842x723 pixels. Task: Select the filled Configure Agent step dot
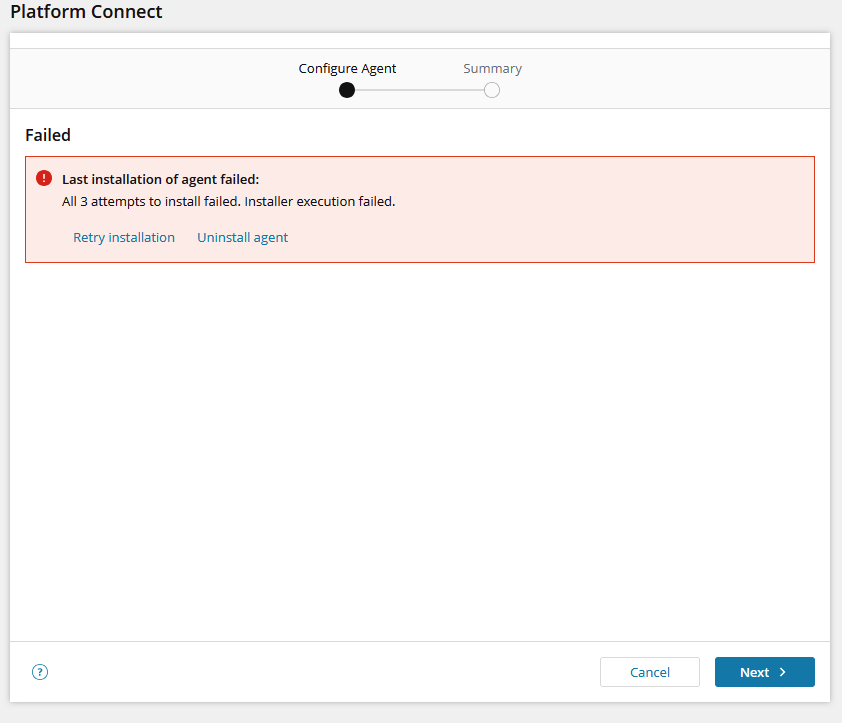pyautogui.click(x=347, y=90)
